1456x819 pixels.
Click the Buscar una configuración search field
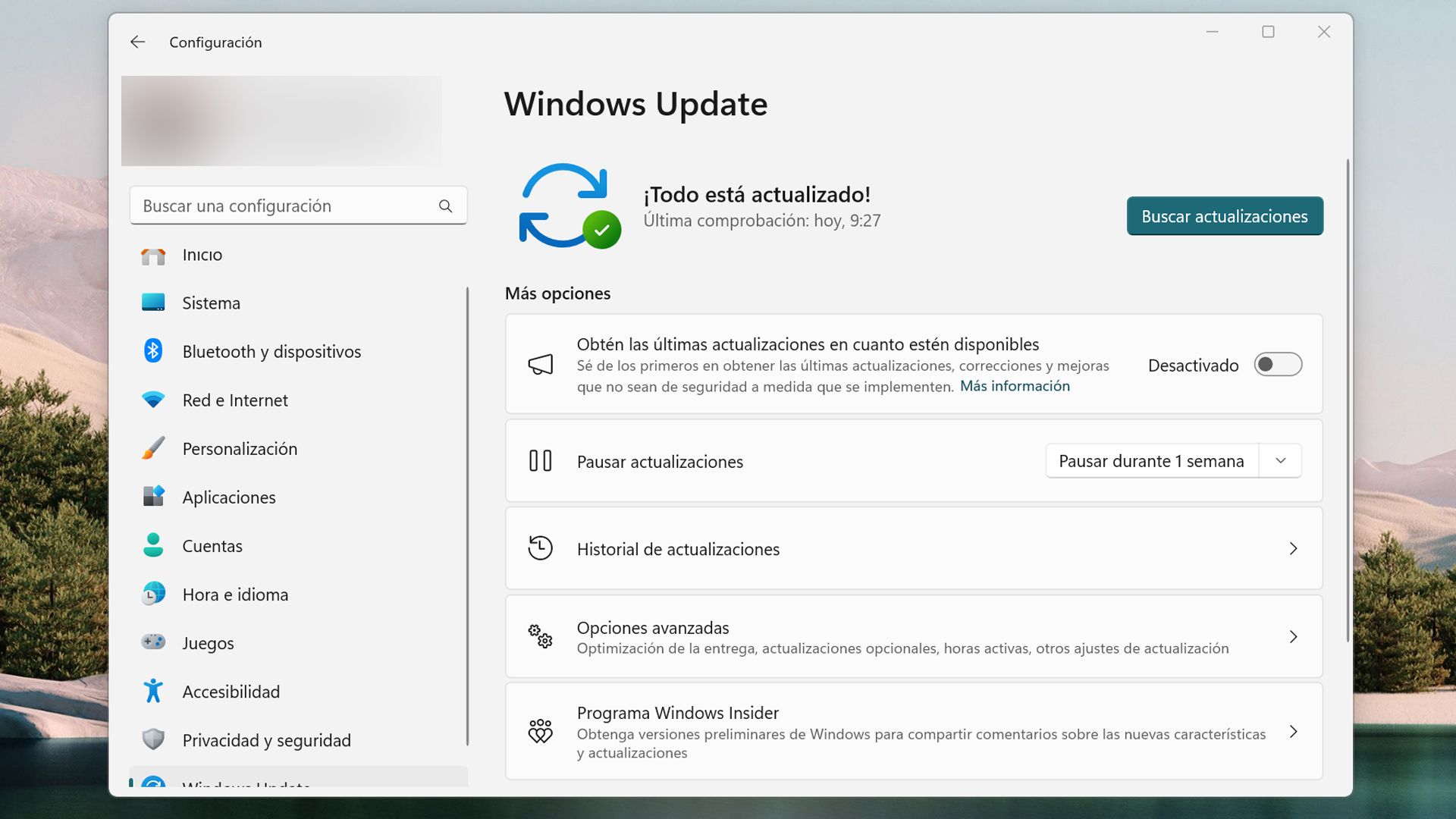point(298,206)
